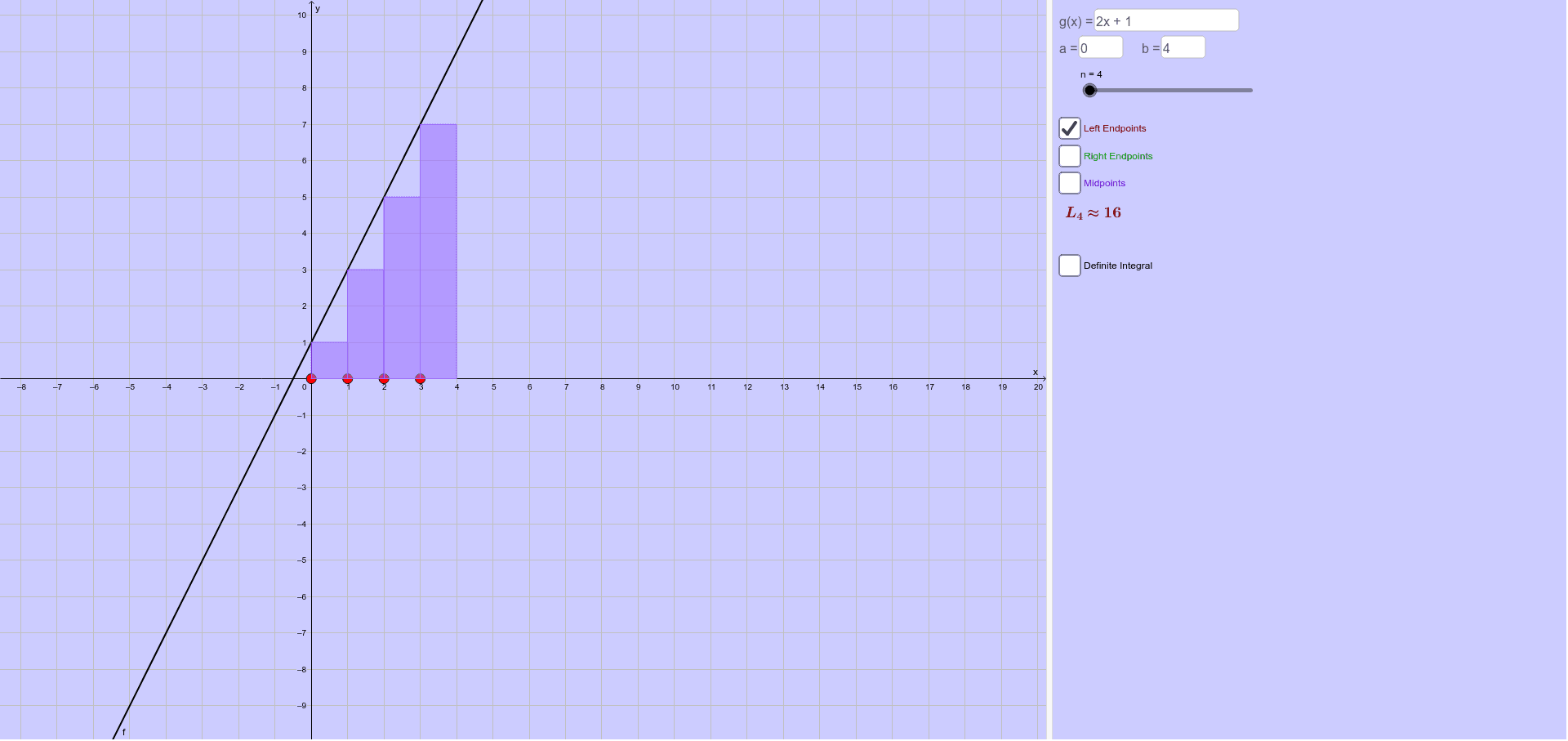The width and height of the screenshot is (1568, 741).
Task: Select the red point at x = 3
Action: (420, 378)
